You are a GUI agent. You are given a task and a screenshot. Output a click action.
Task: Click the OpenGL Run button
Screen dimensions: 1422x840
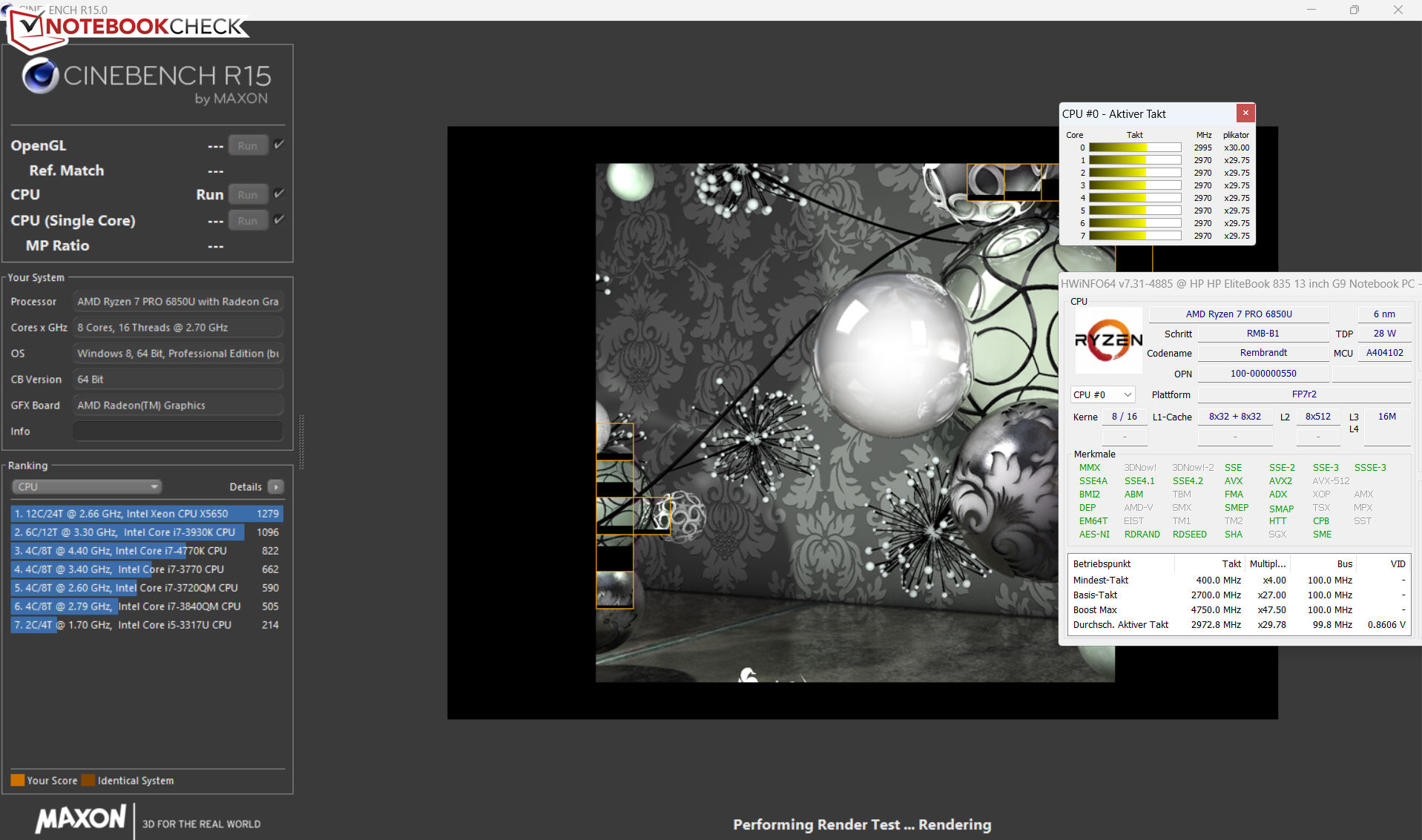point(248,145)
